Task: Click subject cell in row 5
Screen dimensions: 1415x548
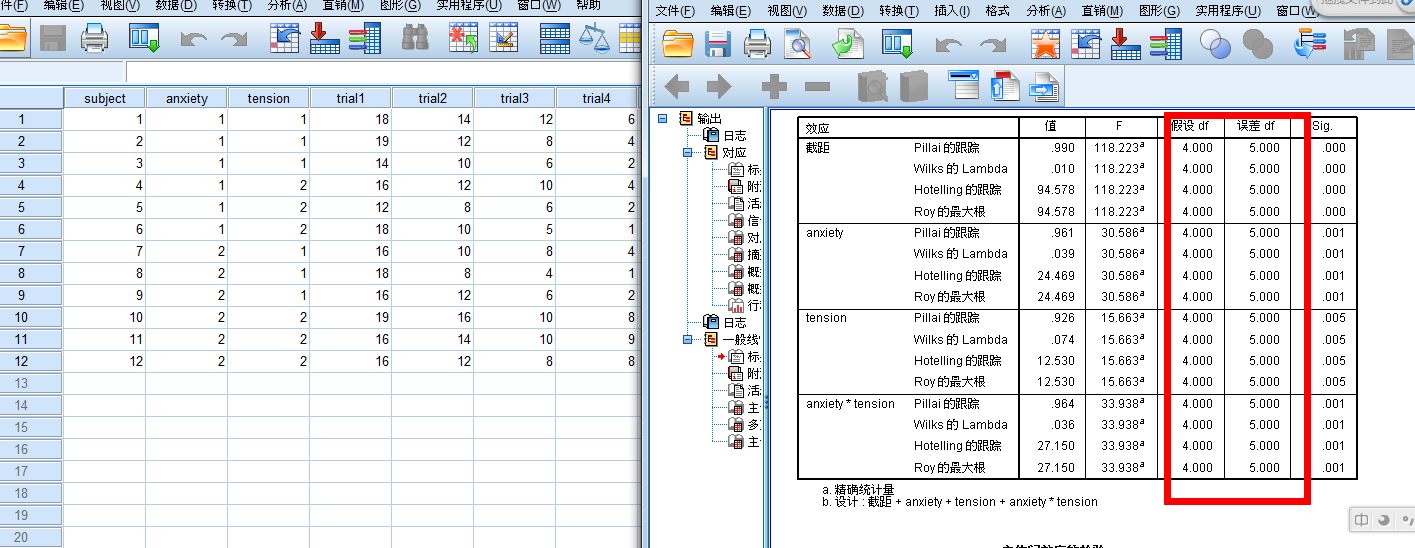Action: [105, 207]
